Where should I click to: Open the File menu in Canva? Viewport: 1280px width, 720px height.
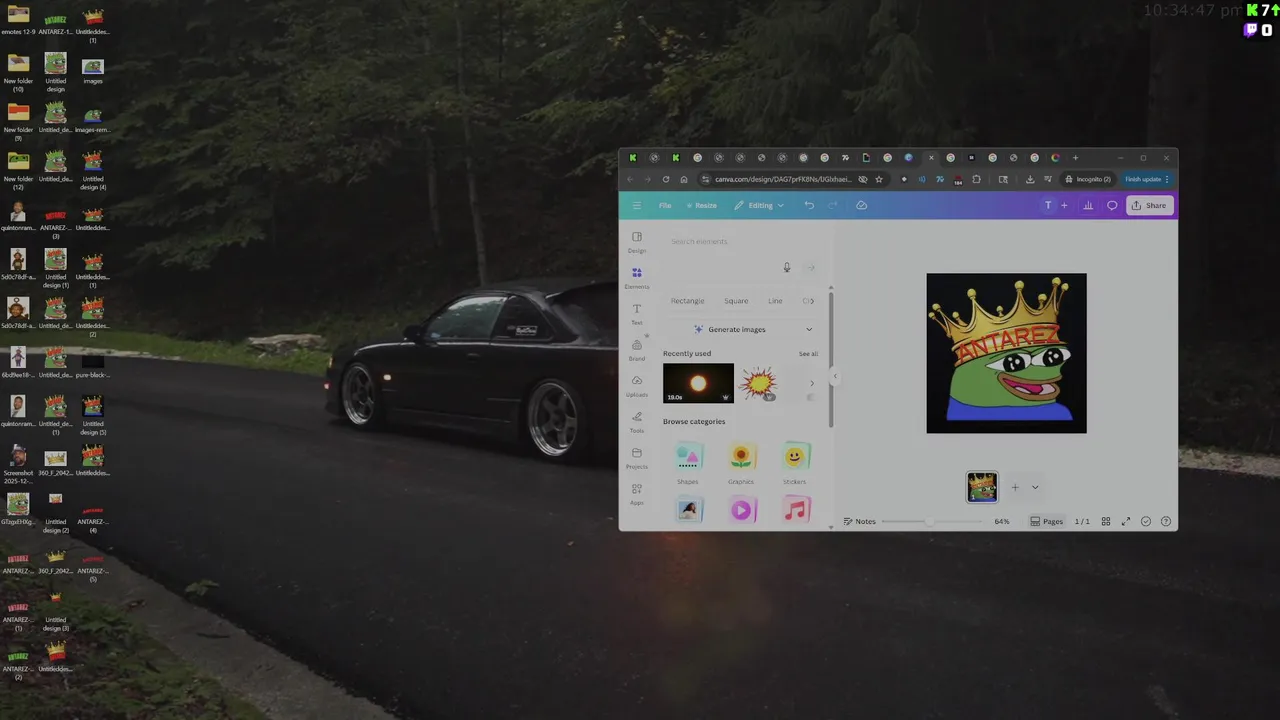click(665, 205)
